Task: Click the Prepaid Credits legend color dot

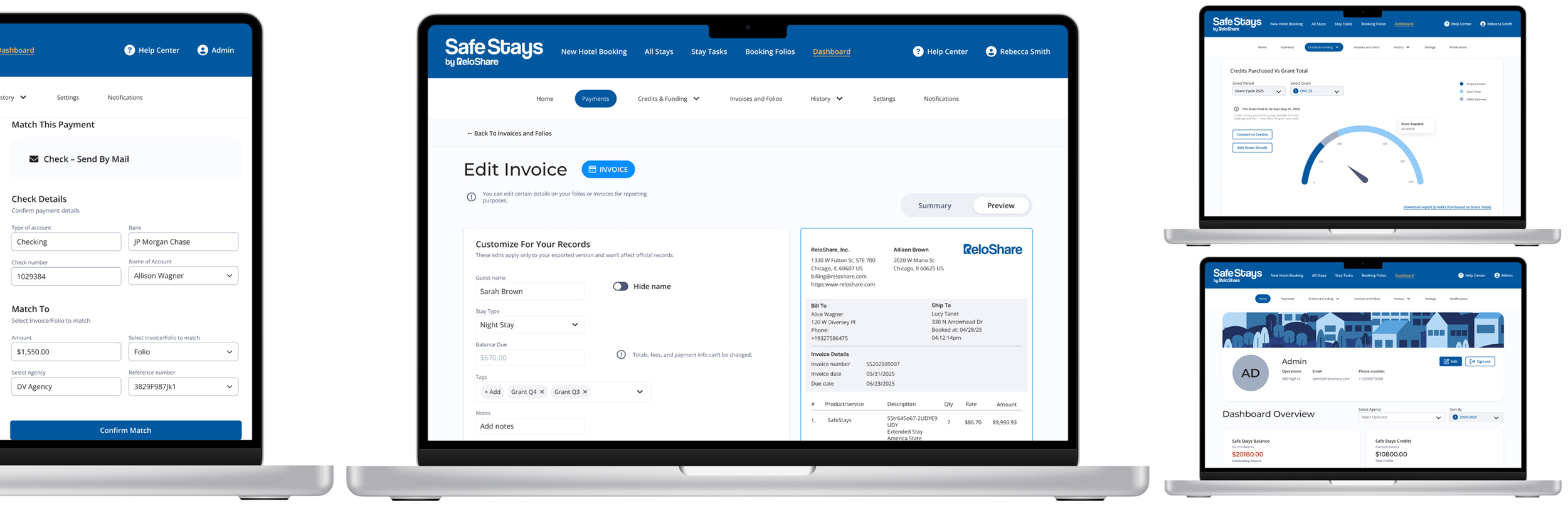Action: pyautogui.click(x=1461, y=84)
